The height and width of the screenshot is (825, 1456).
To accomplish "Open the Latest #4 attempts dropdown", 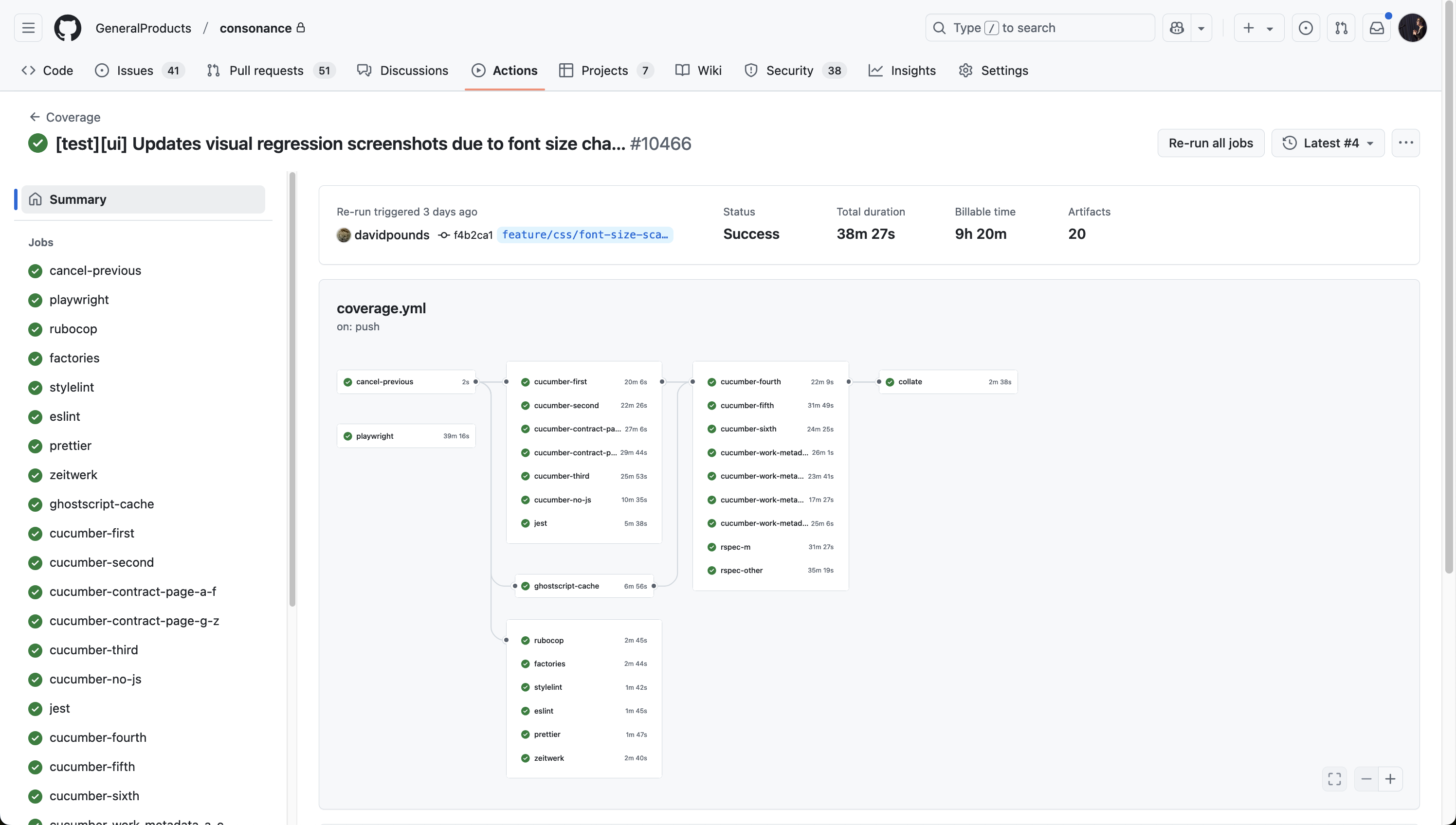I will tap(1328, 143).
